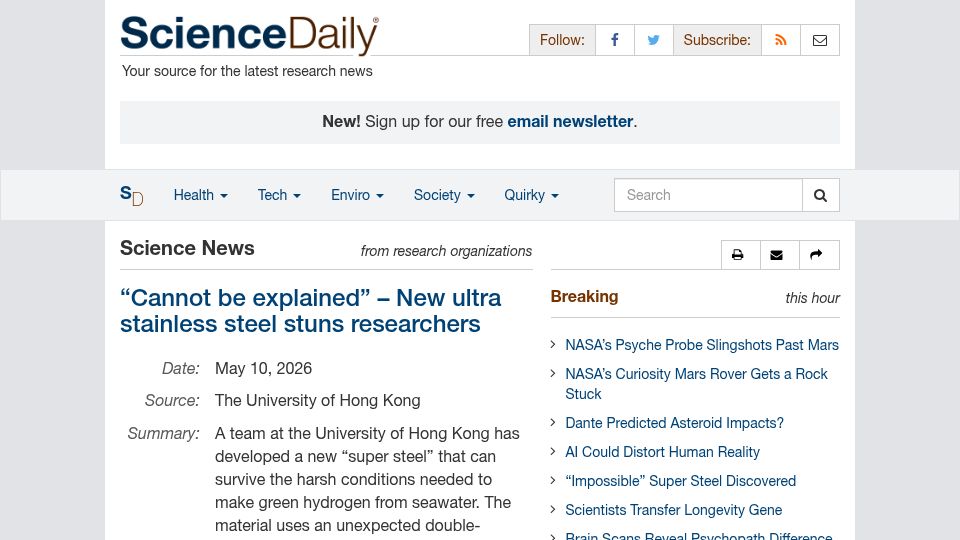Expand the Quirky menu dropdown
This screenshot has height=540, width=960.
coord(531,195)
